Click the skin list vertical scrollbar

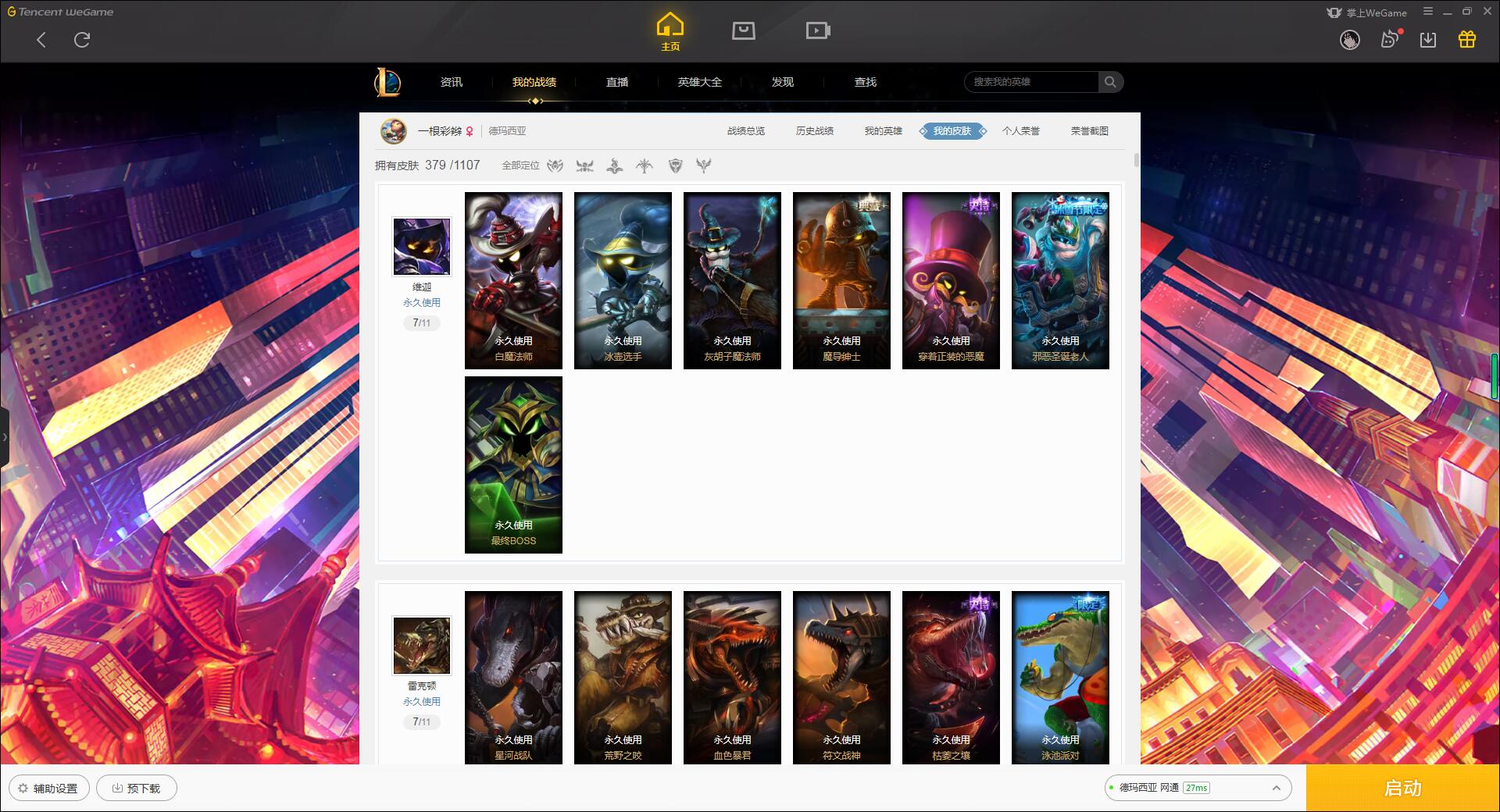point(1136,160)
